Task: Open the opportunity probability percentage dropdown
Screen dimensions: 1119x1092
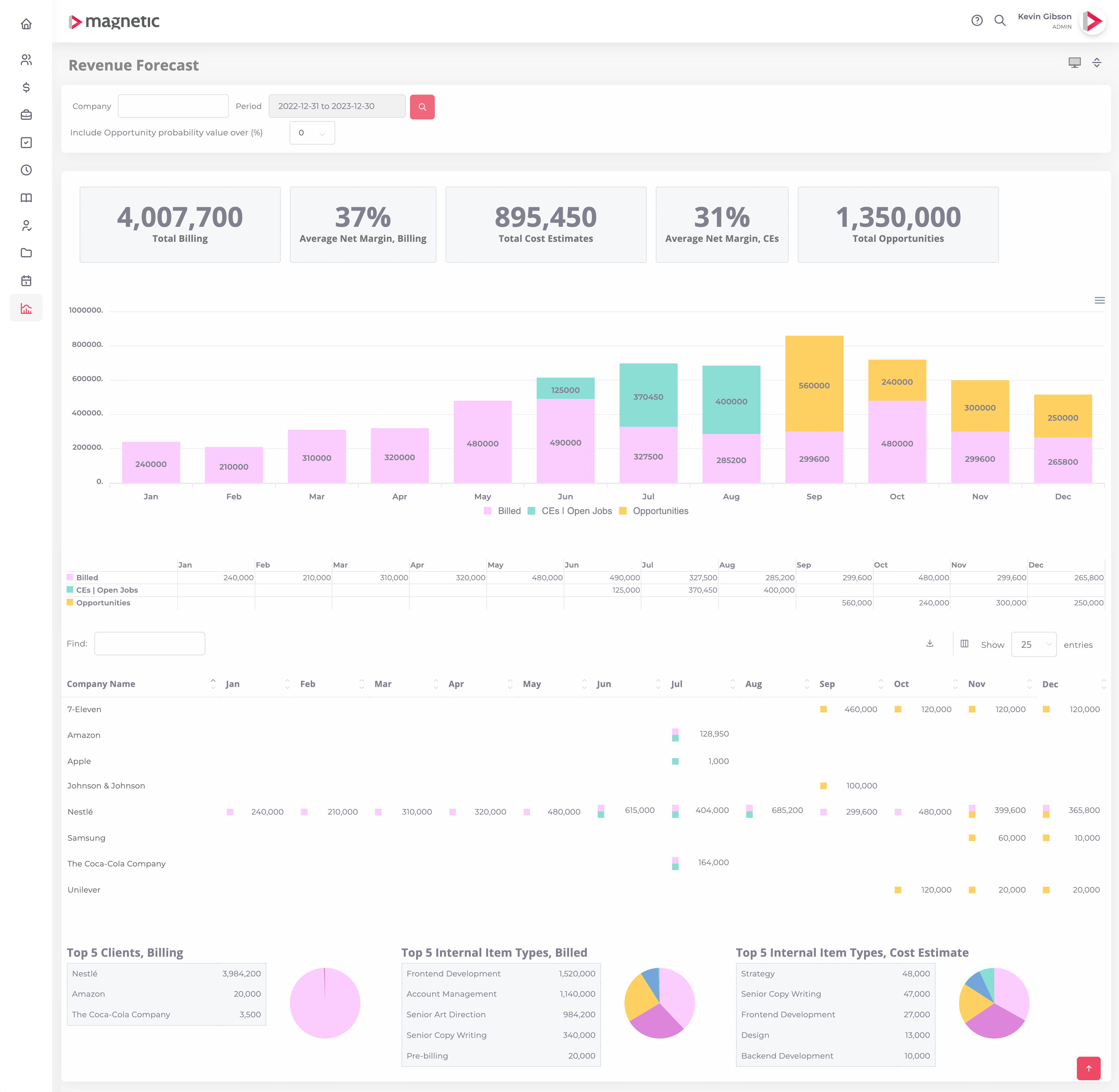Action: pyautogui.click(x=312, y=133)
